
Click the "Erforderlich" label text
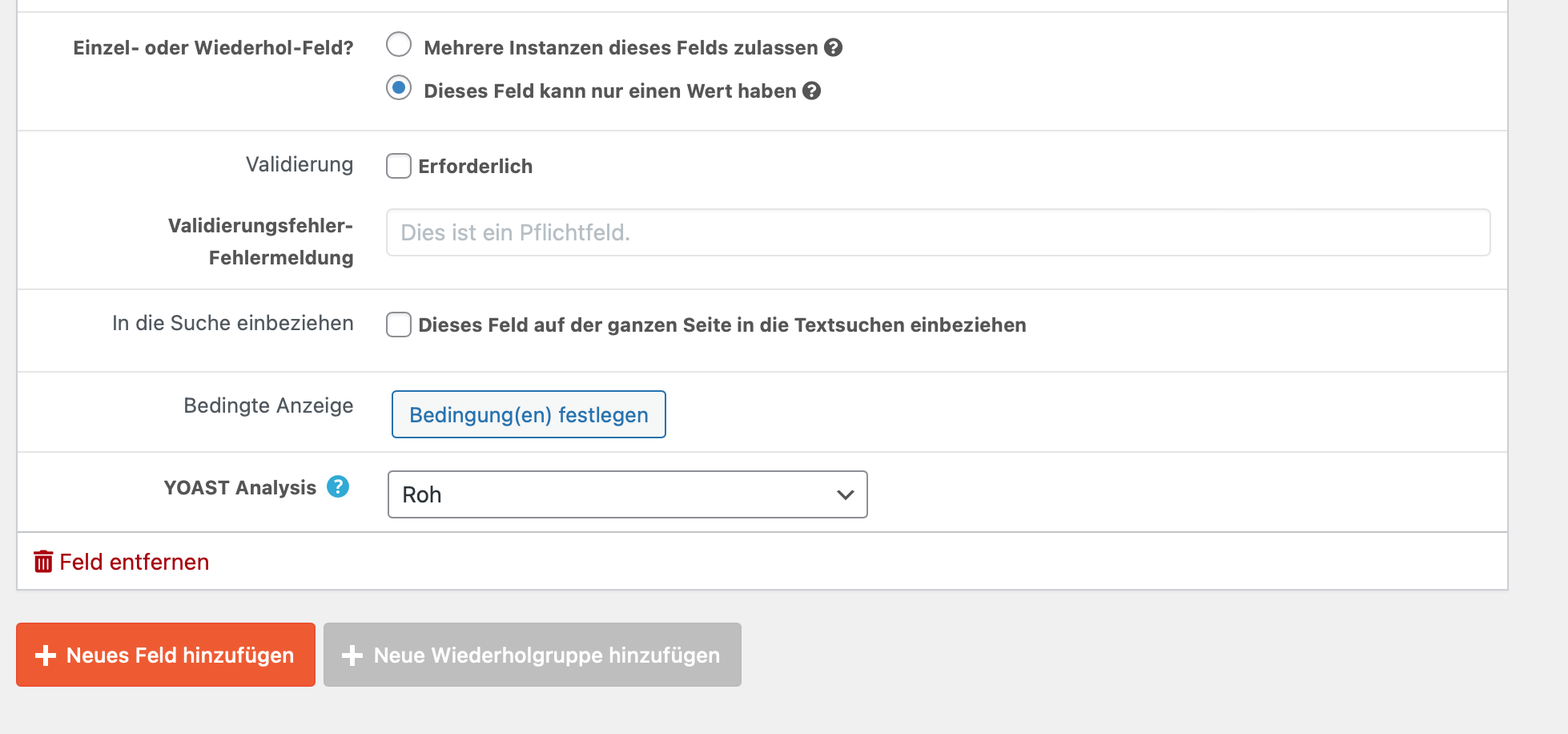coord(475,167)
